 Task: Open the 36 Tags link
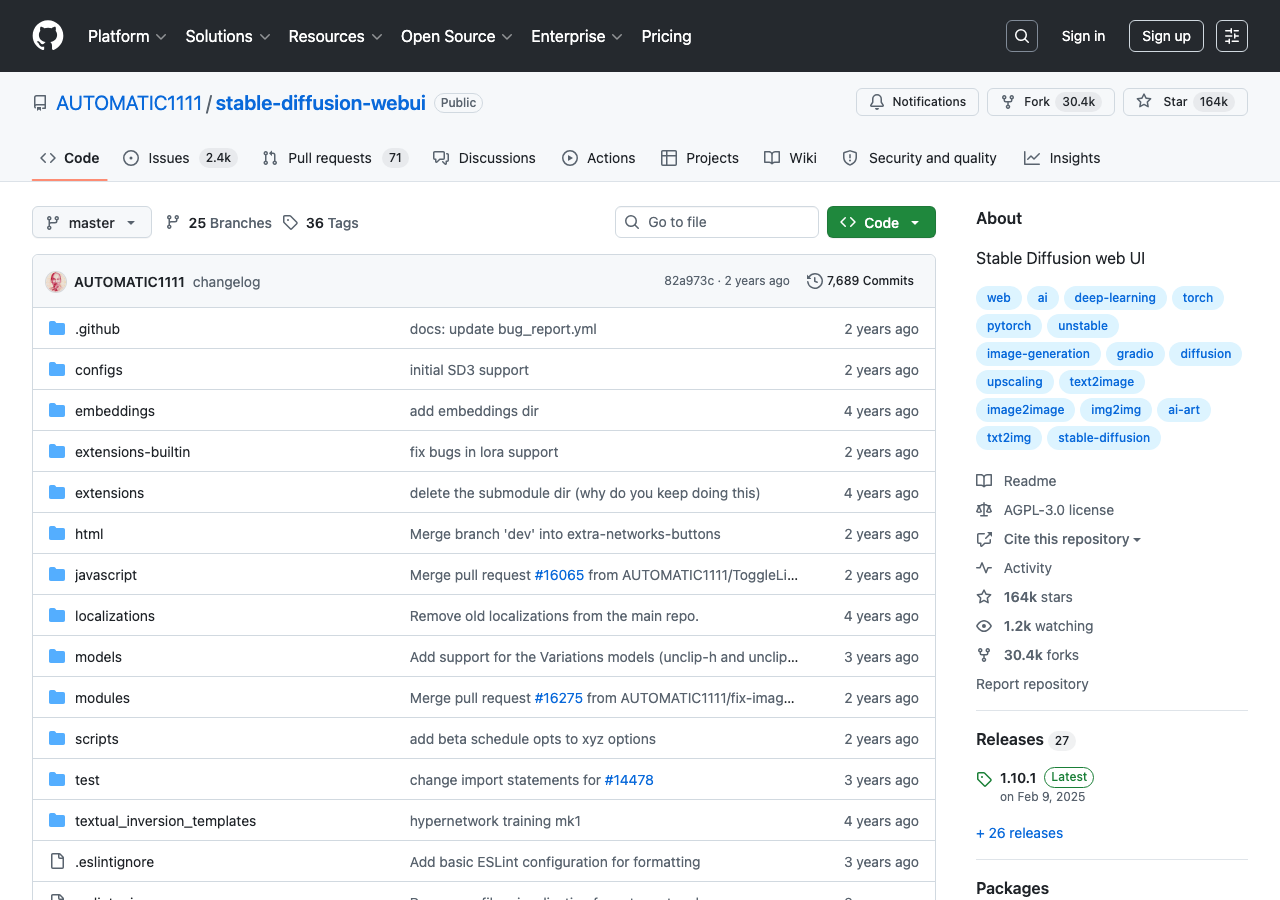(x=321, y=223)
